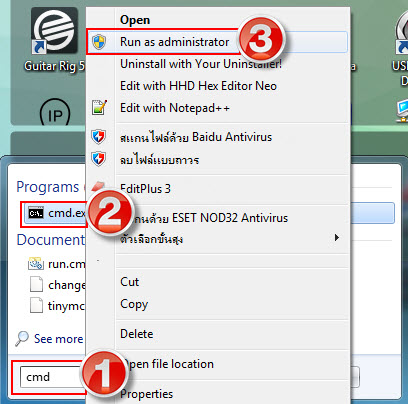
Task: Click the UAC shield icon beside Run as administrator
Action: click(x=99, y=42)
